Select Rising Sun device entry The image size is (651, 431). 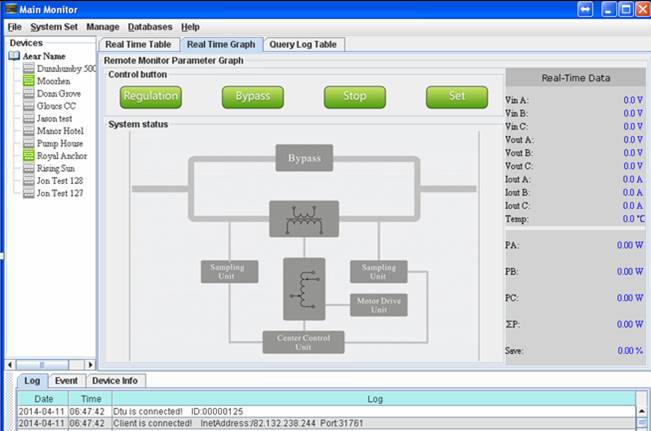pos(56,168)
